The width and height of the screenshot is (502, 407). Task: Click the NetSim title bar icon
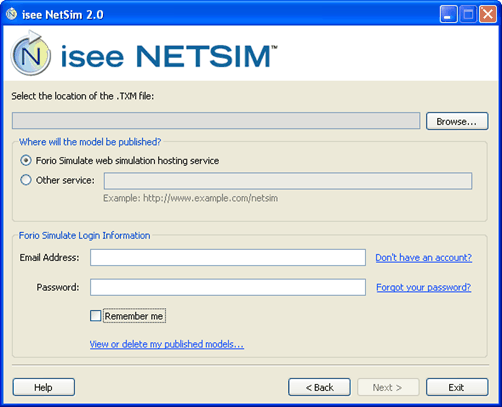tap(11, 14)
